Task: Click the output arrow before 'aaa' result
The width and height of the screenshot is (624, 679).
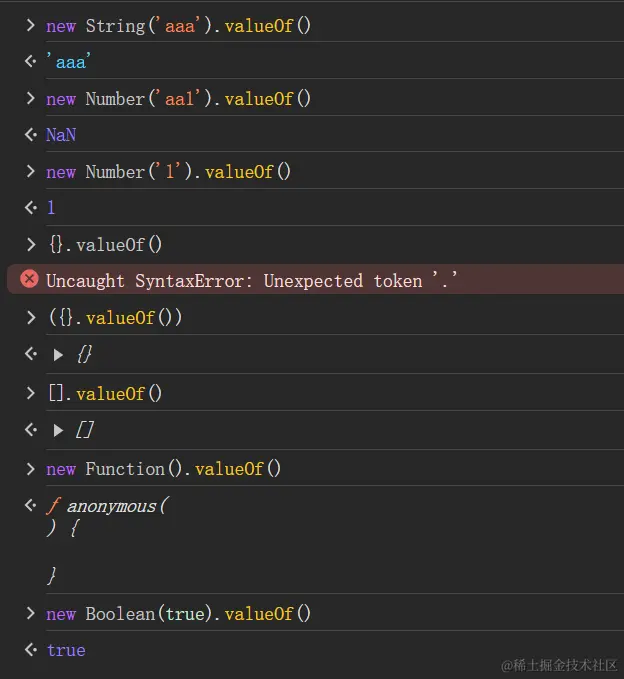Action: (30, 61)
